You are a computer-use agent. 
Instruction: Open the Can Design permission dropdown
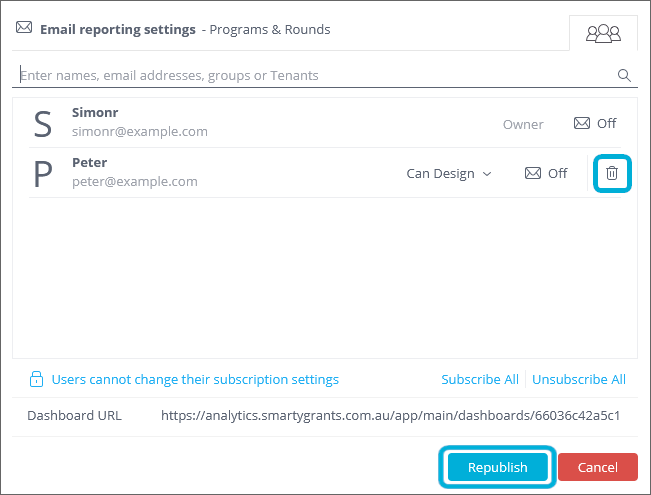[449, 173]
